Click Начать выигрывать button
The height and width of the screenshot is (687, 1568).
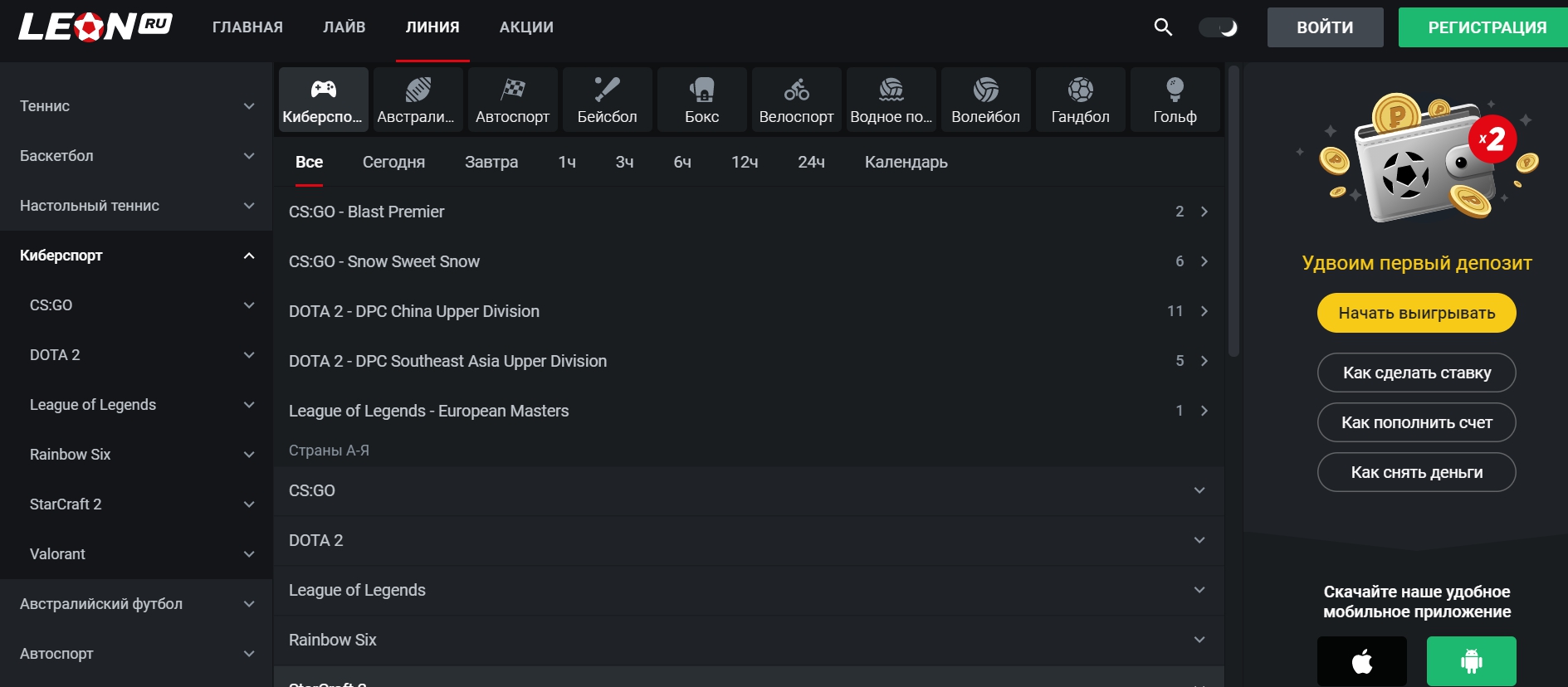point(1417,313)
